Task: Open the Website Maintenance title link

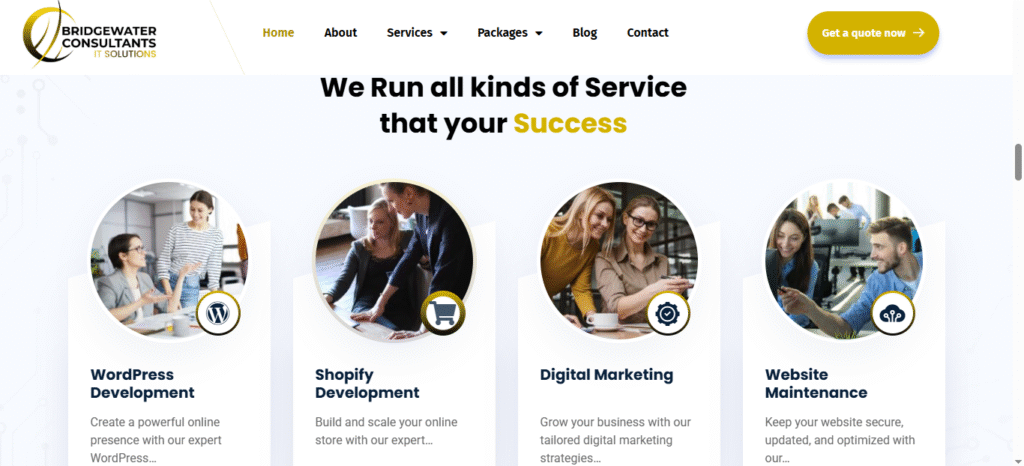Action: click(816, 384)
